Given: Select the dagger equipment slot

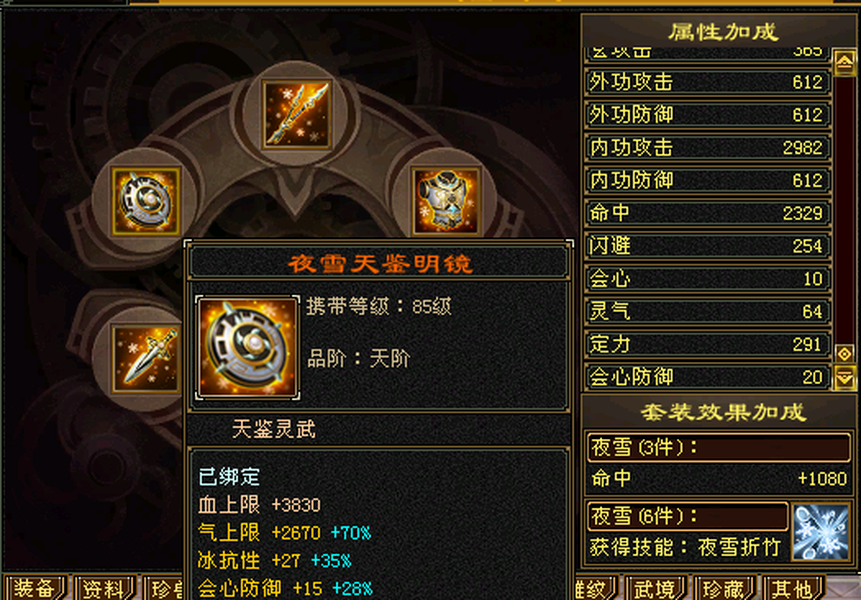Looking at the screenshot, I should tap(147, 359).
